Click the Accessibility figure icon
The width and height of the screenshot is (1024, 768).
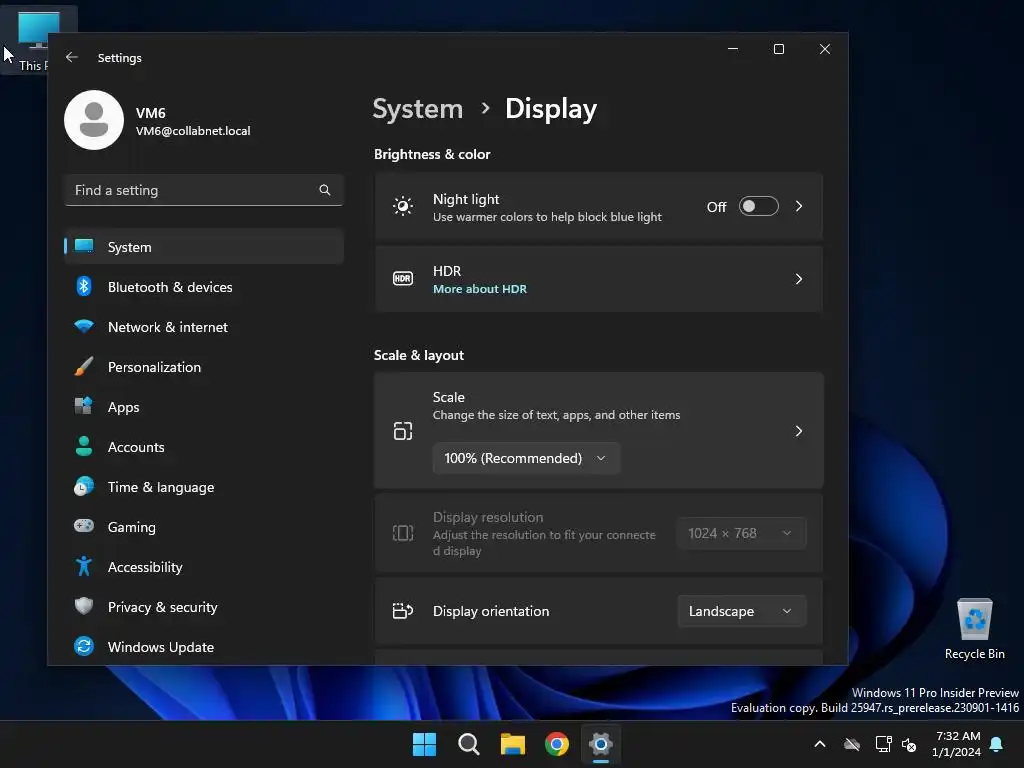[84, 566]
